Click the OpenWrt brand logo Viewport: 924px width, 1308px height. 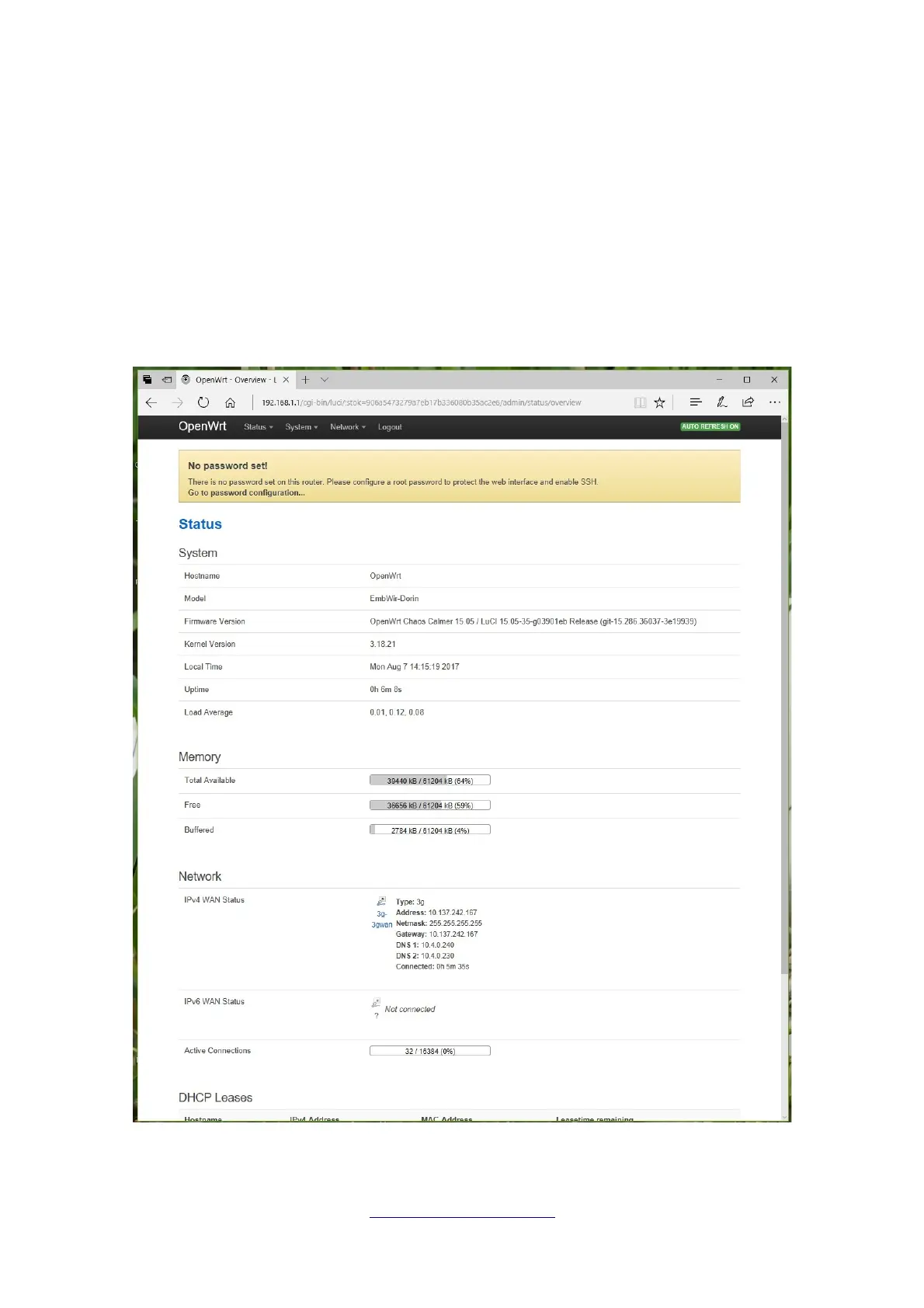point(203,426)
